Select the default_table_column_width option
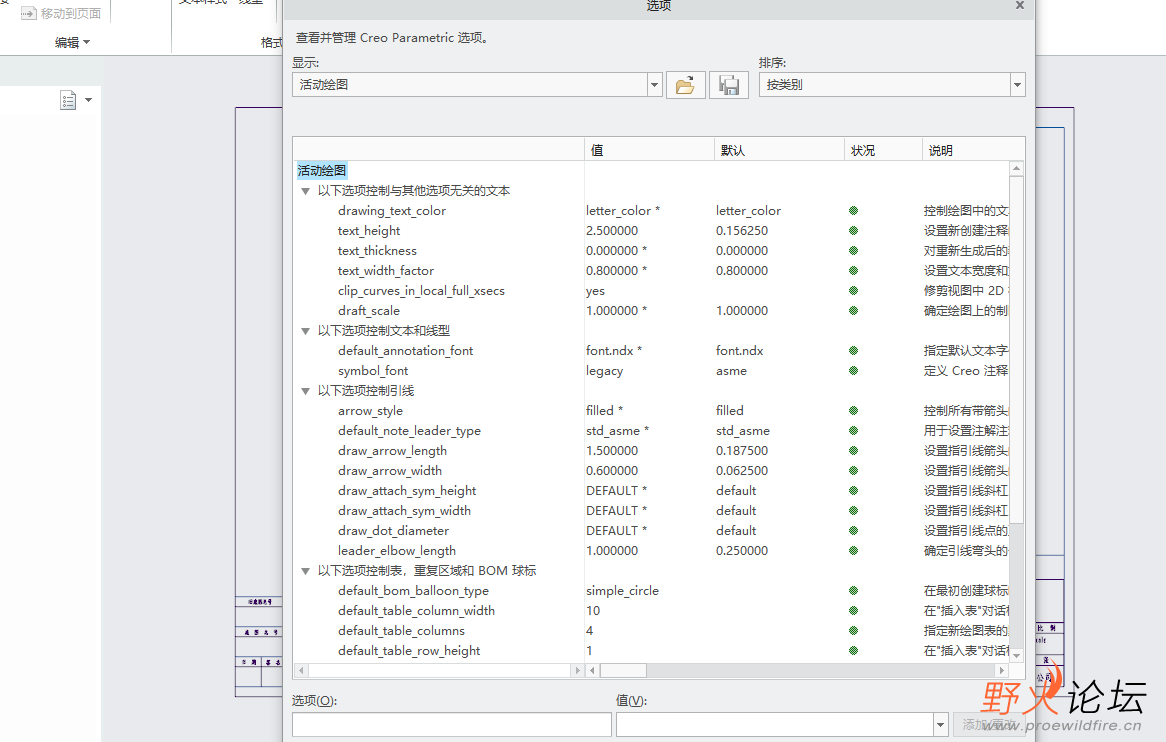 click(x=416, y=611)
